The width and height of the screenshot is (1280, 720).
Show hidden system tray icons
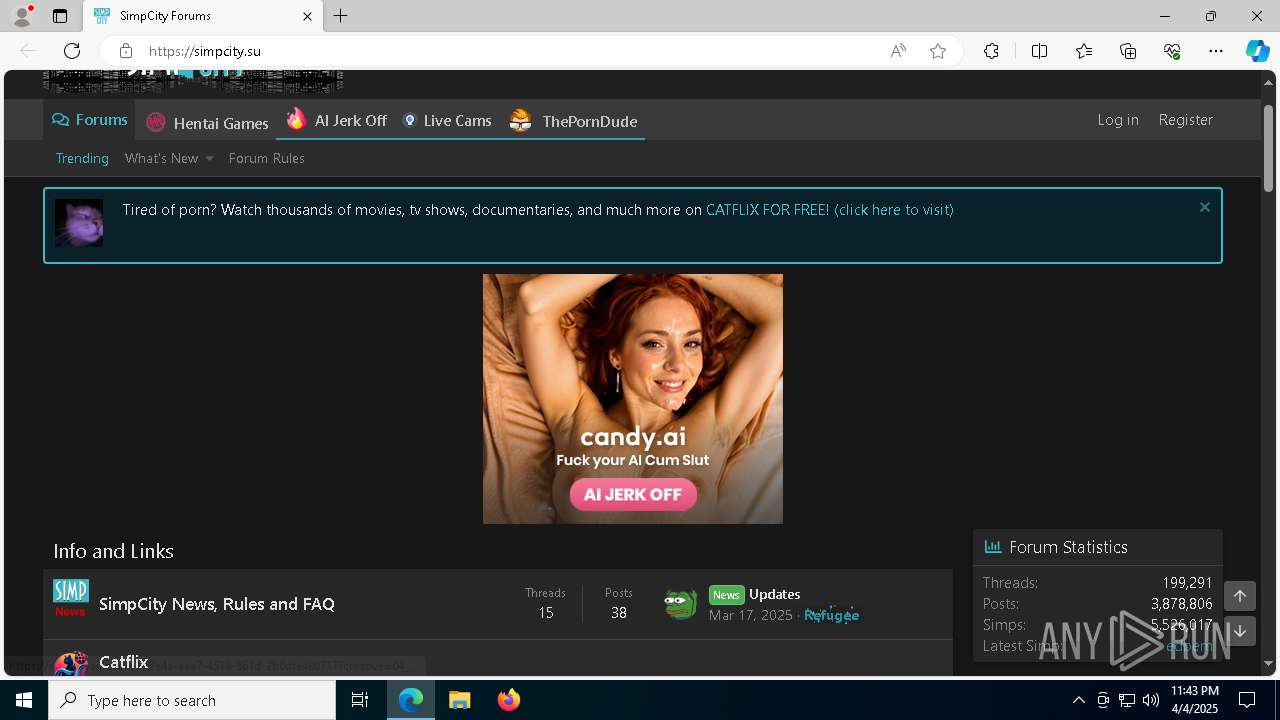(x=1078, y=700)
